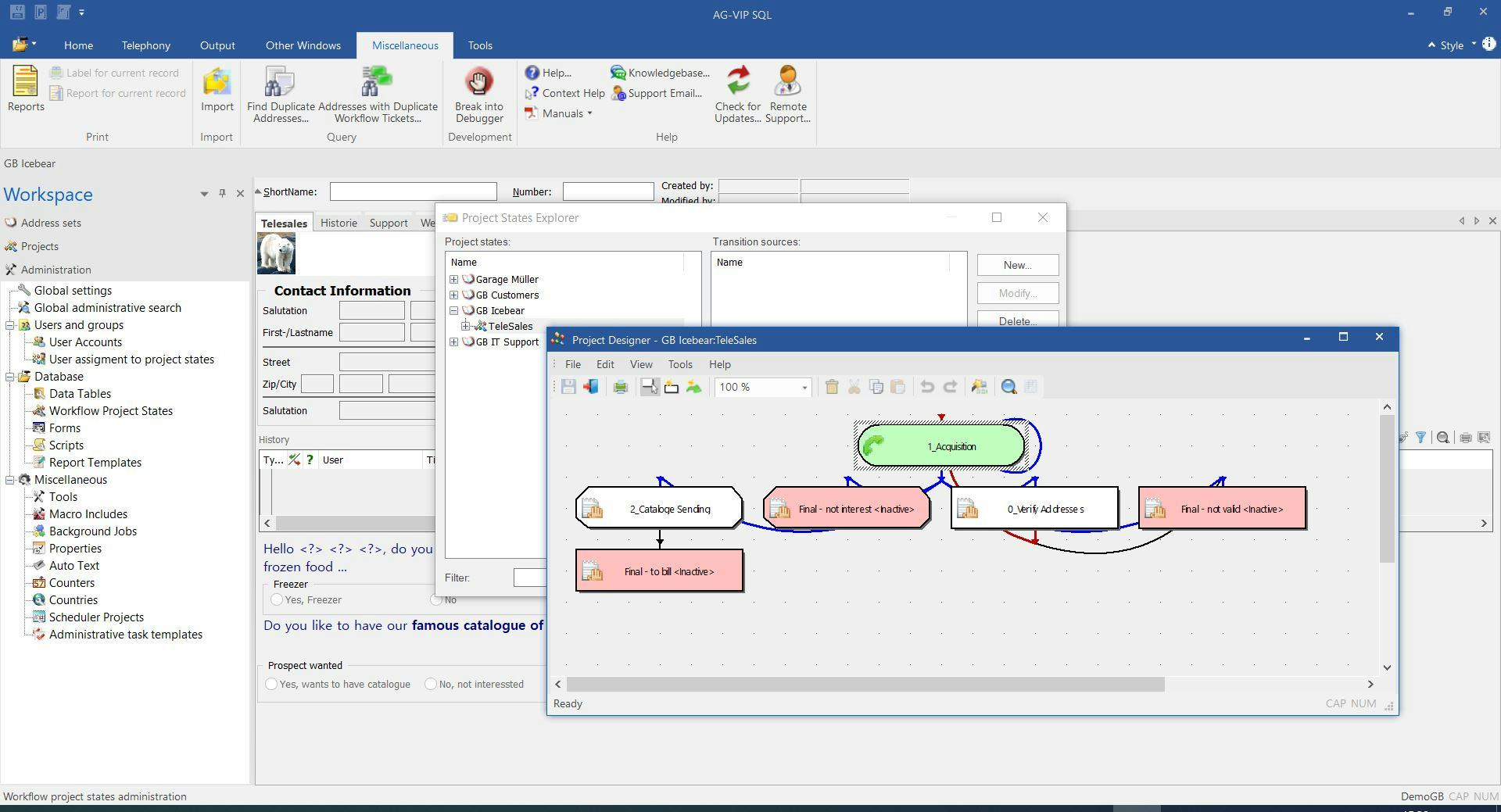1501x812 pixels.
Task: Open the Style menu in the title ribbon
Action: [x=1452, y=45]
